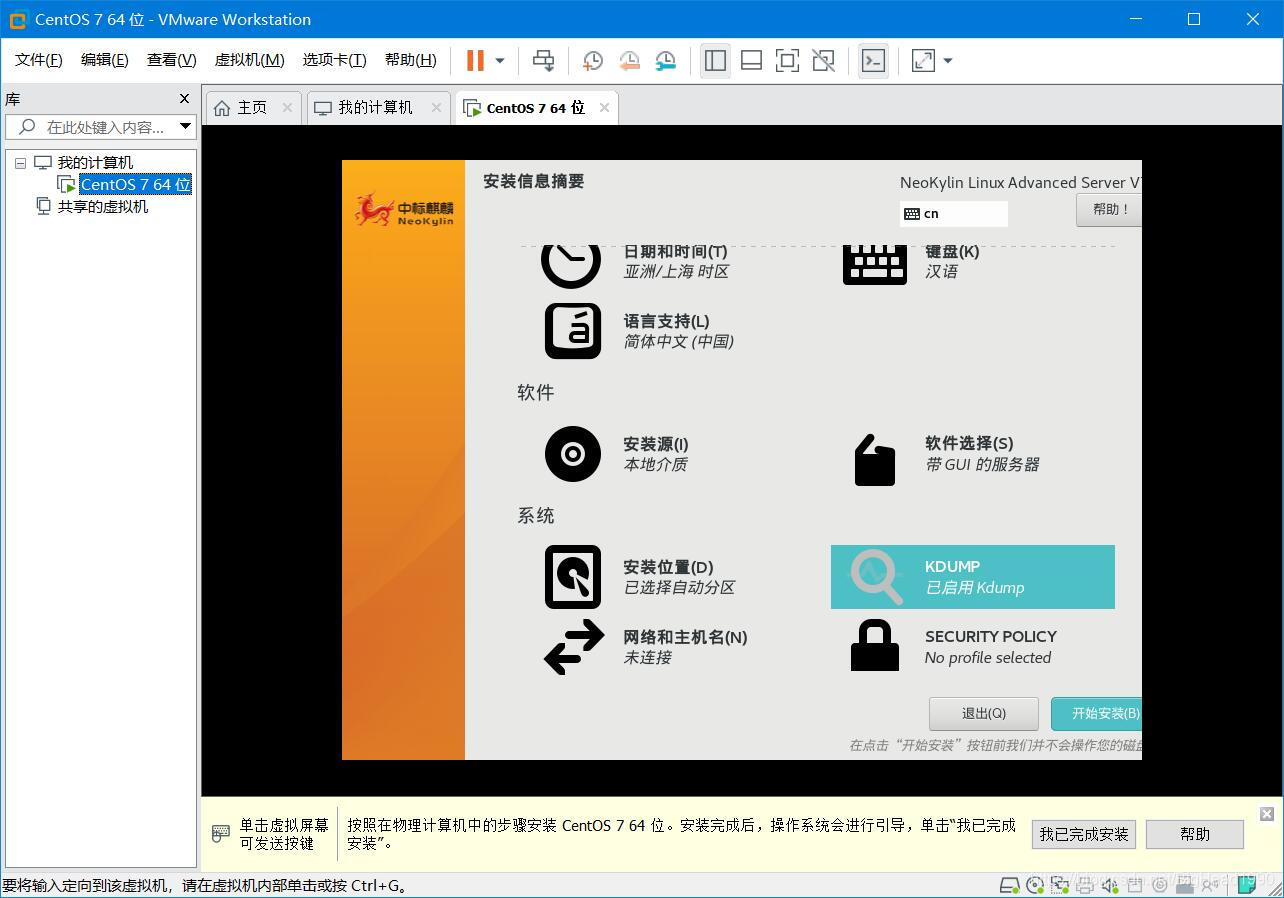Toggle the thumbnail bar view icon
Viewport: 1284px width, 898px height.
(751, 61)
